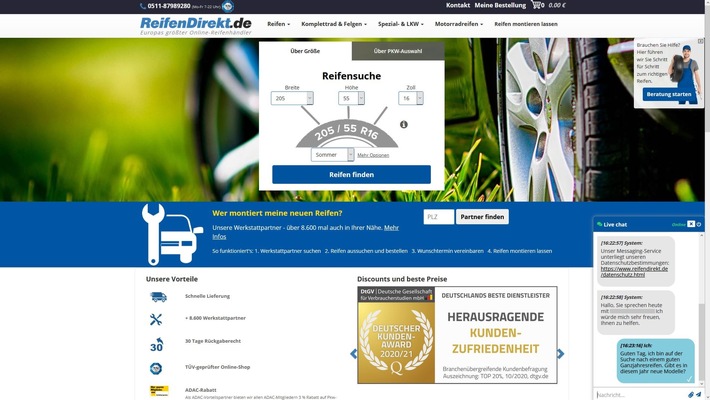
Task: Click the TÜV-geprüfter Online-Shop badge icon
Action: (x=156, y=368)
